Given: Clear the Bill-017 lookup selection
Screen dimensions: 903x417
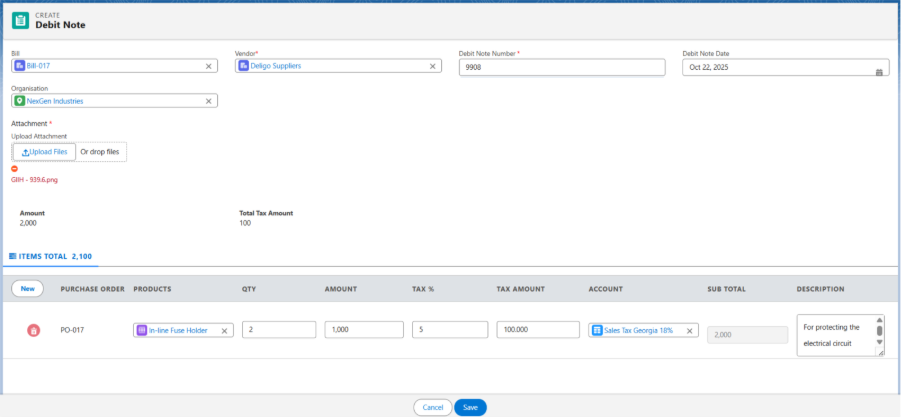Looking at the screenshot, I should point(209,66).
